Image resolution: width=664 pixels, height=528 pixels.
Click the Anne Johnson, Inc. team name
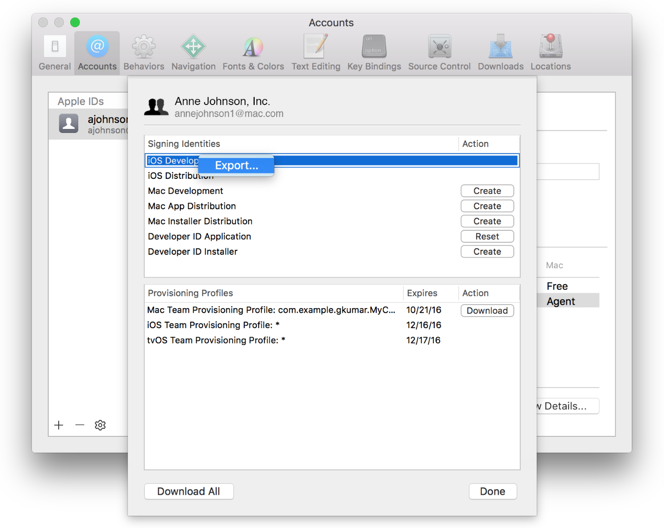[x=222, y=101]
